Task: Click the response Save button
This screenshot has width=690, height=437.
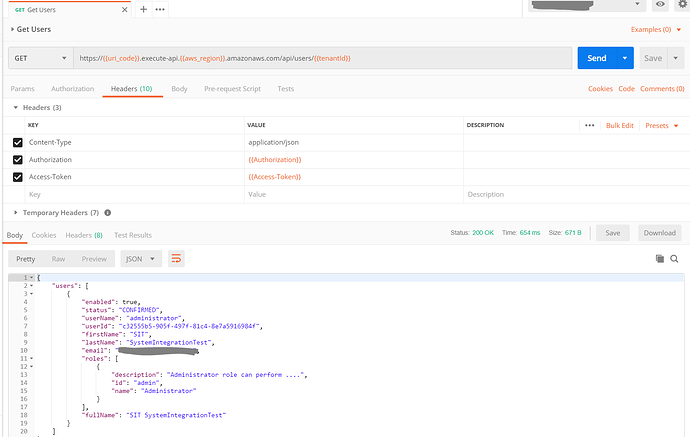Action: pos(613,233)
